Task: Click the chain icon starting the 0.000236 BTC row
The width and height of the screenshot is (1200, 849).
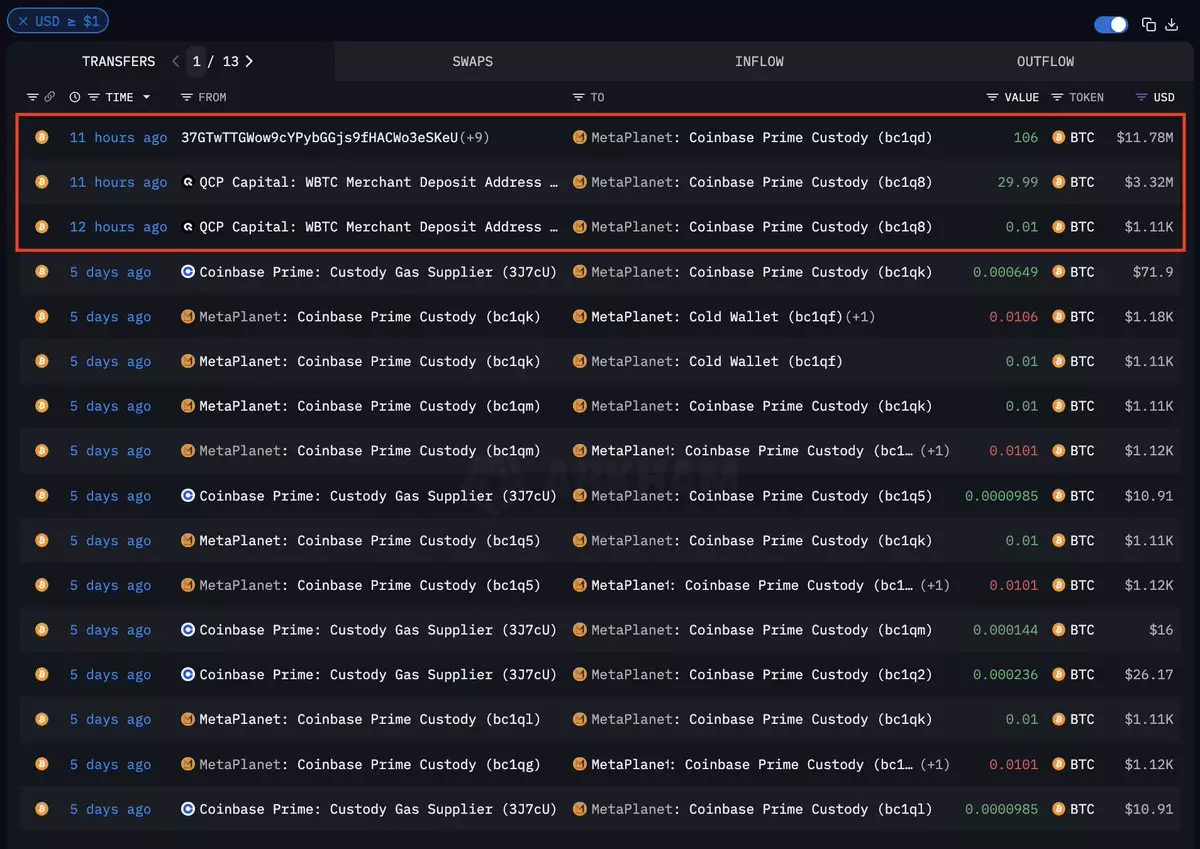Action: point(41,675)
